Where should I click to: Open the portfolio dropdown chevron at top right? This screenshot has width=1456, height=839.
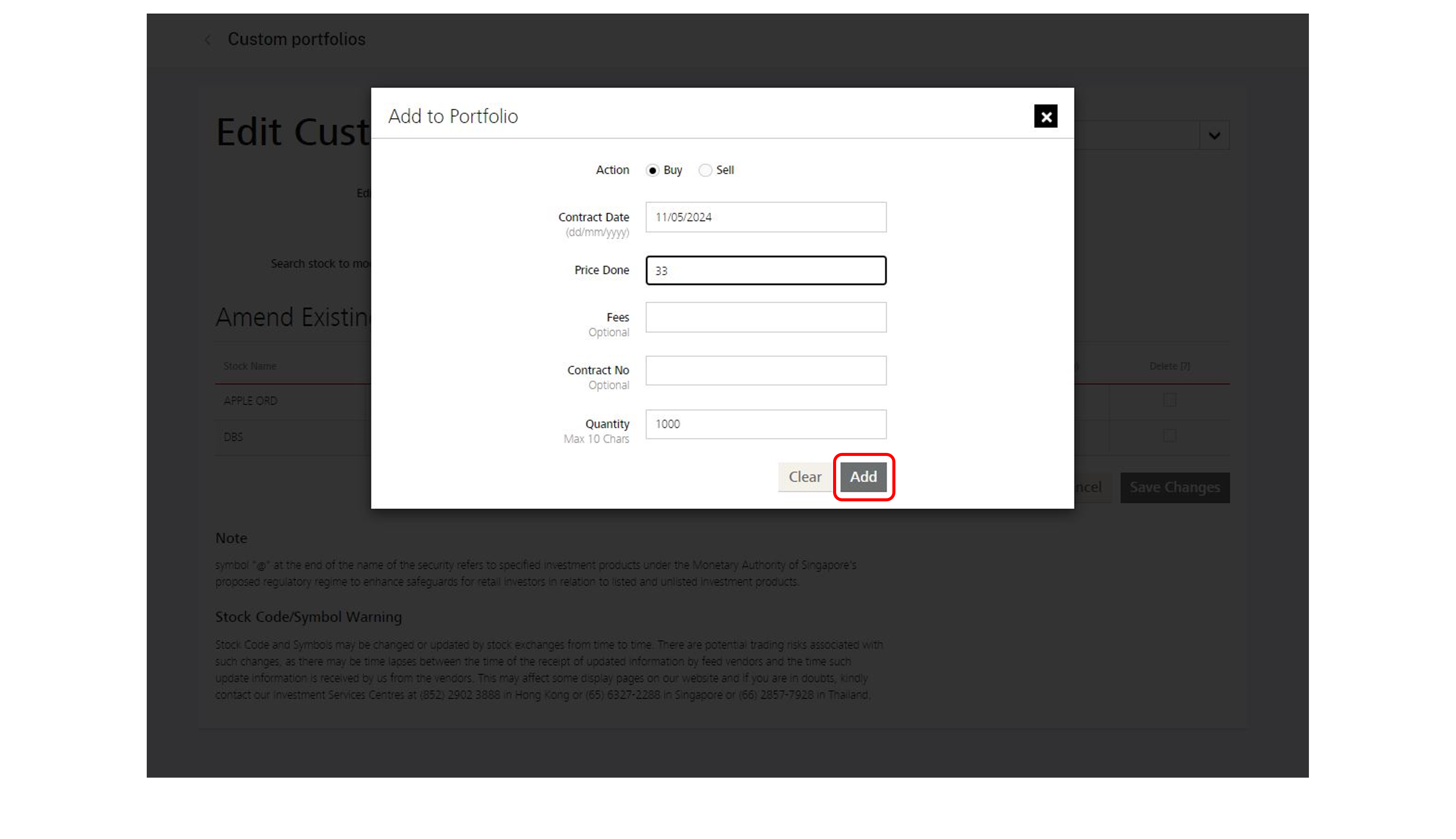(x=1214, y=136)
